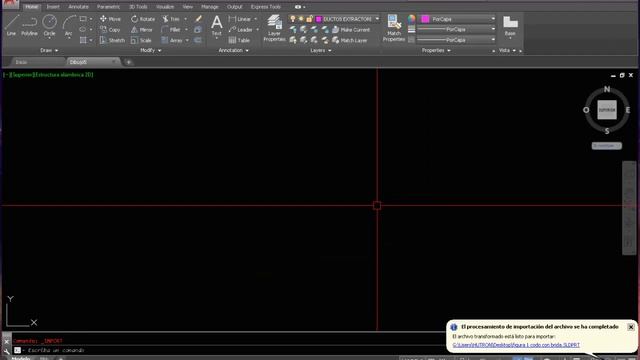Select the Polyline tool
Image resolution: width=640 pixels, height=360 pixels.
(x=29, y=26)
